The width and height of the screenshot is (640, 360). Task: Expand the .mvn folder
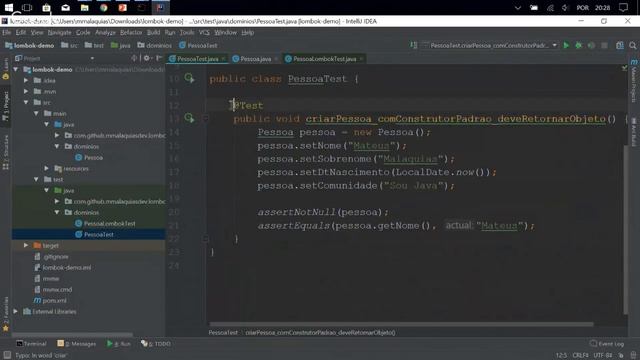point(26,91)
